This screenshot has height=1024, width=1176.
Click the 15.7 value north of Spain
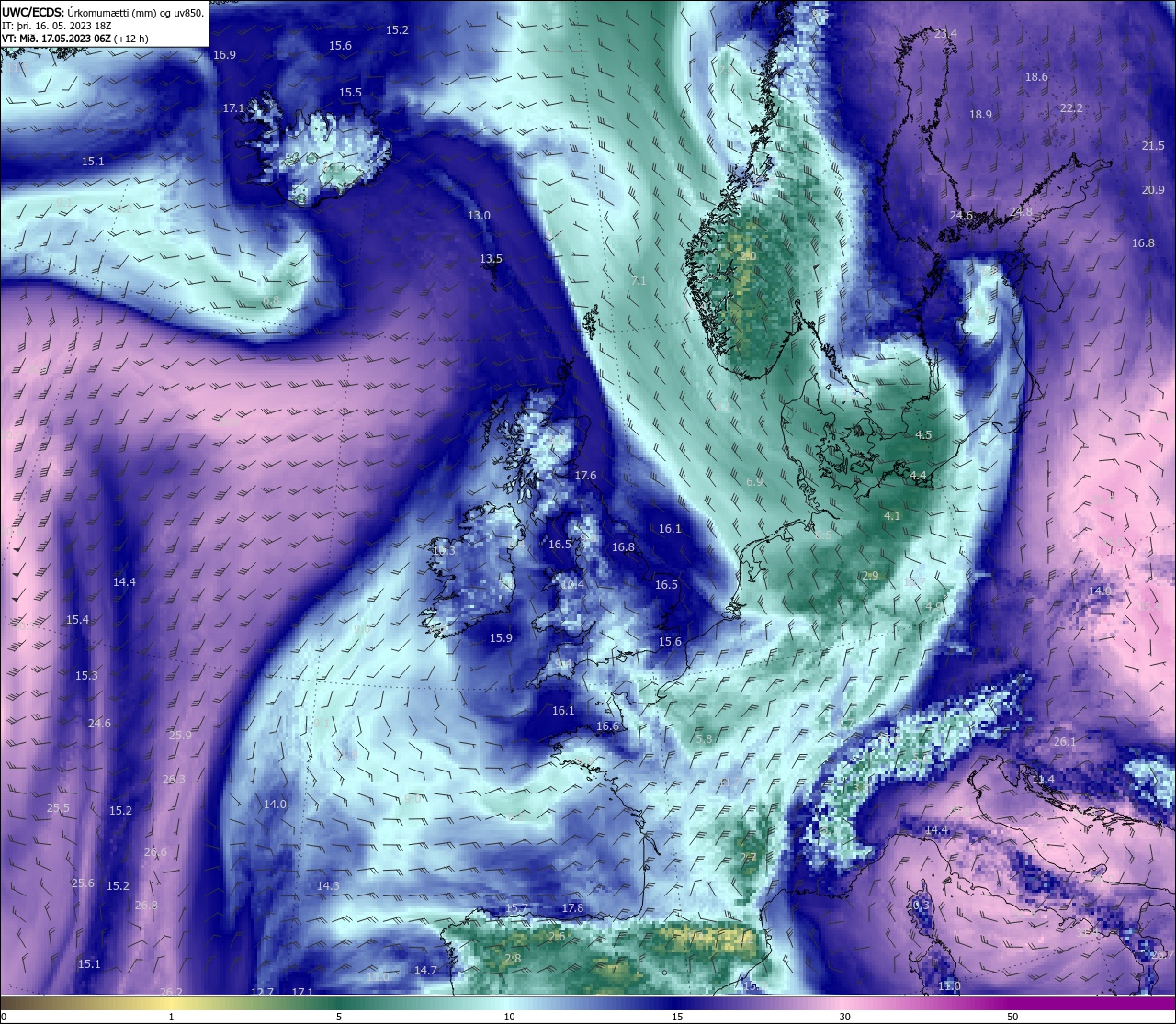(517, 909)
